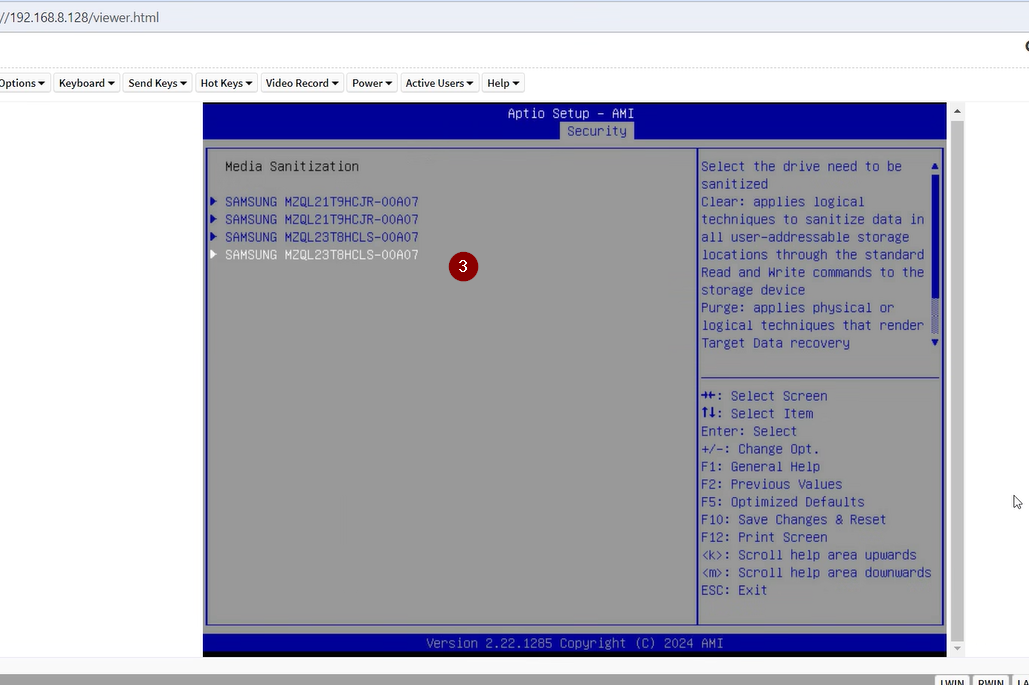Click 'F1: General Help' text
1029x685 pixels.
(x=761, y=467)
